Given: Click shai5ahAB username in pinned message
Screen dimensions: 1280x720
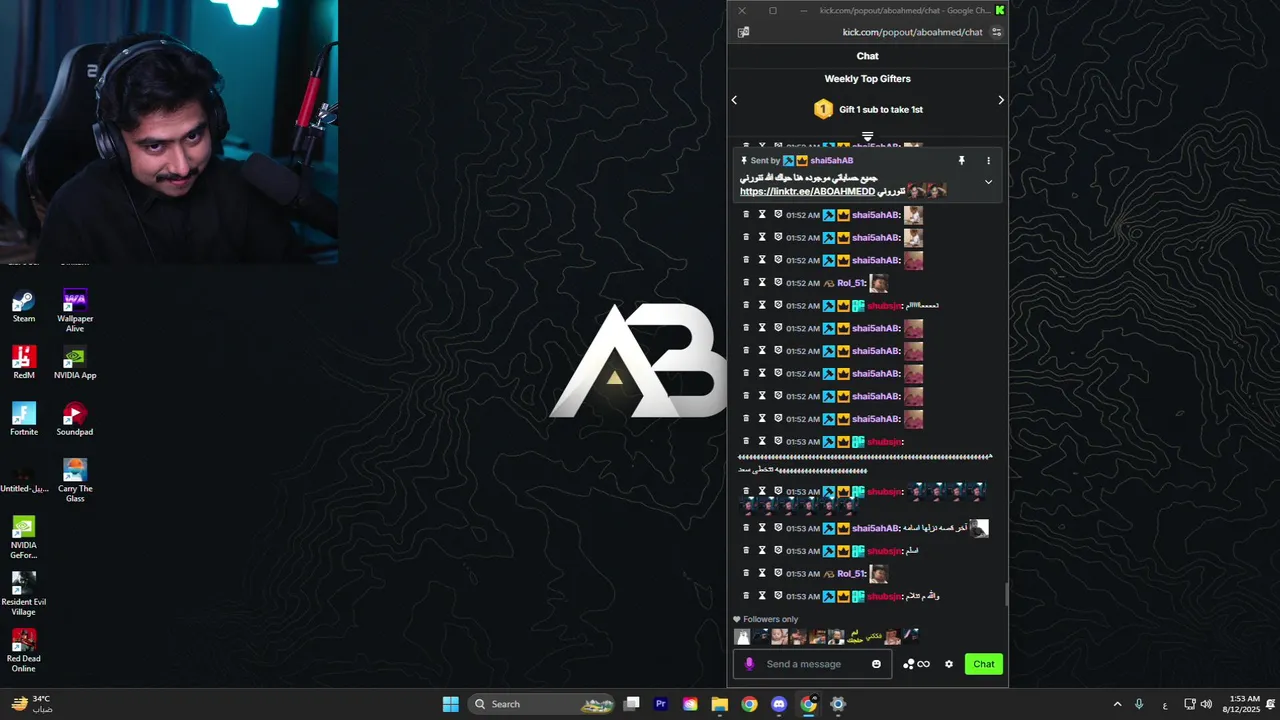Looking at the screenshot, I should click(x=831, y=160).
